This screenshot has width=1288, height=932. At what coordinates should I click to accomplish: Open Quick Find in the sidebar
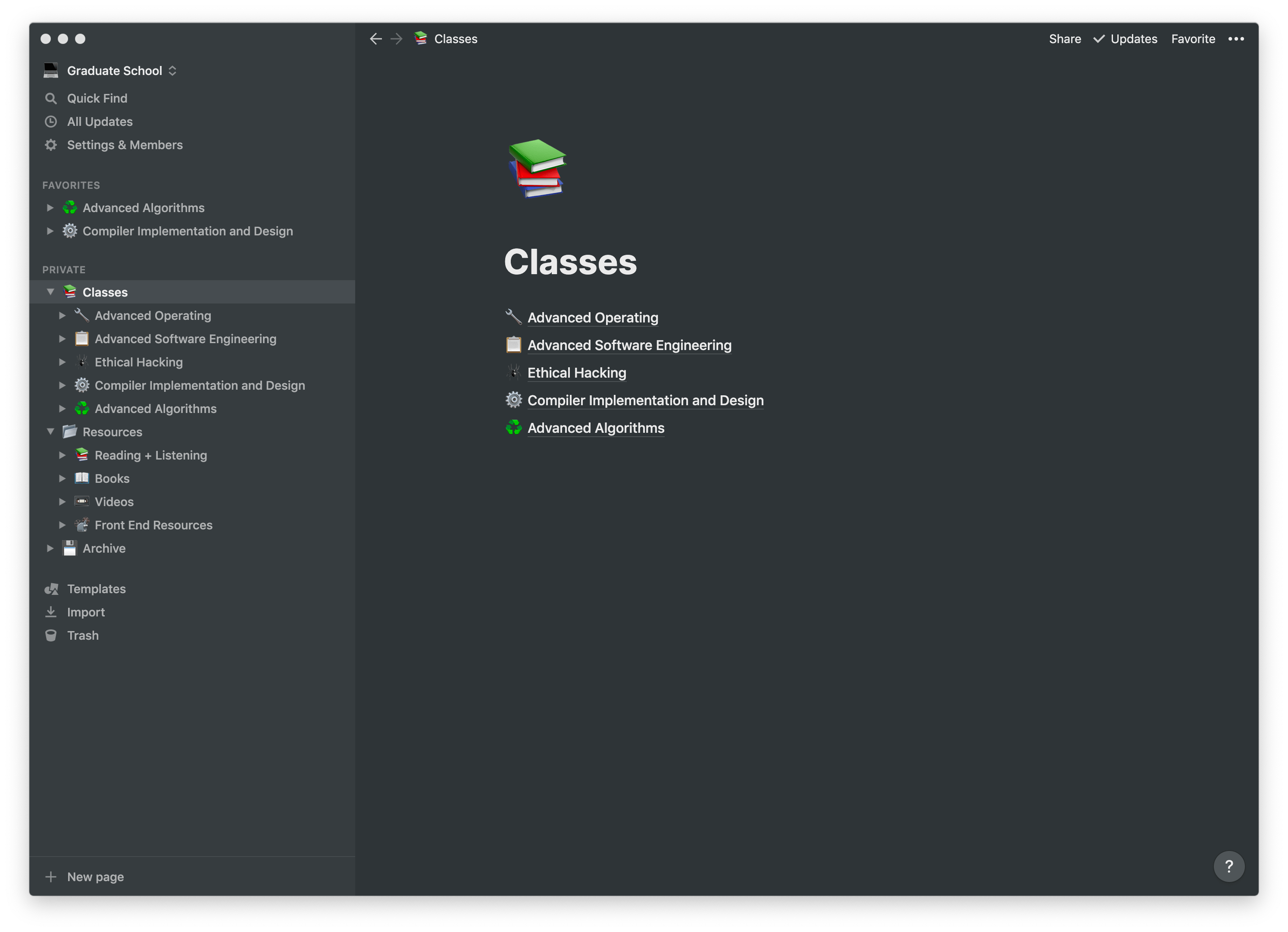tap(97, 97)
